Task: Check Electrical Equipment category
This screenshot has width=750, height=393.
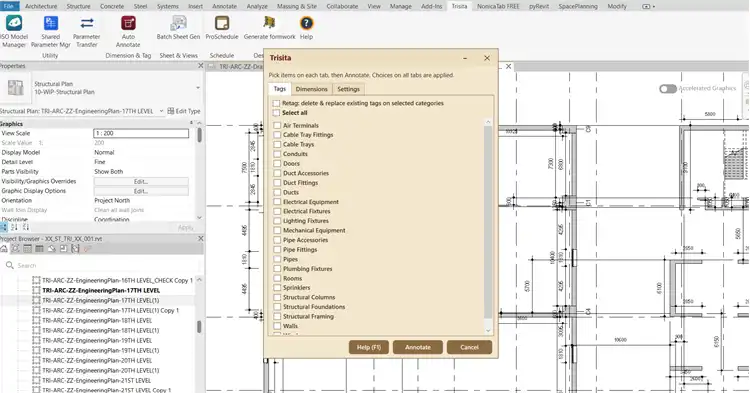Action: point(277,202)
